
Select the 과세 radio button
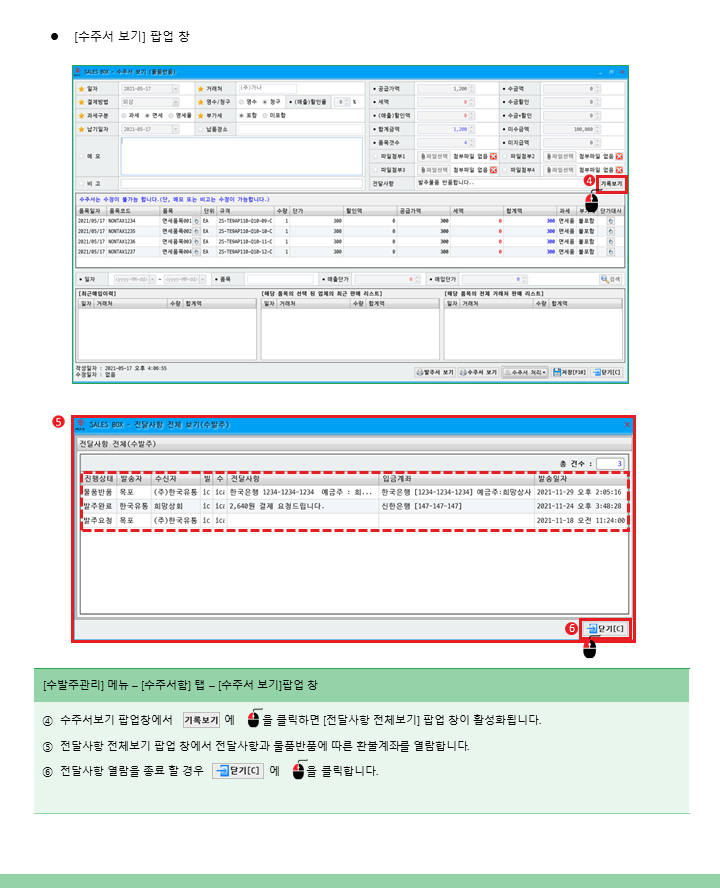(123, 116)
